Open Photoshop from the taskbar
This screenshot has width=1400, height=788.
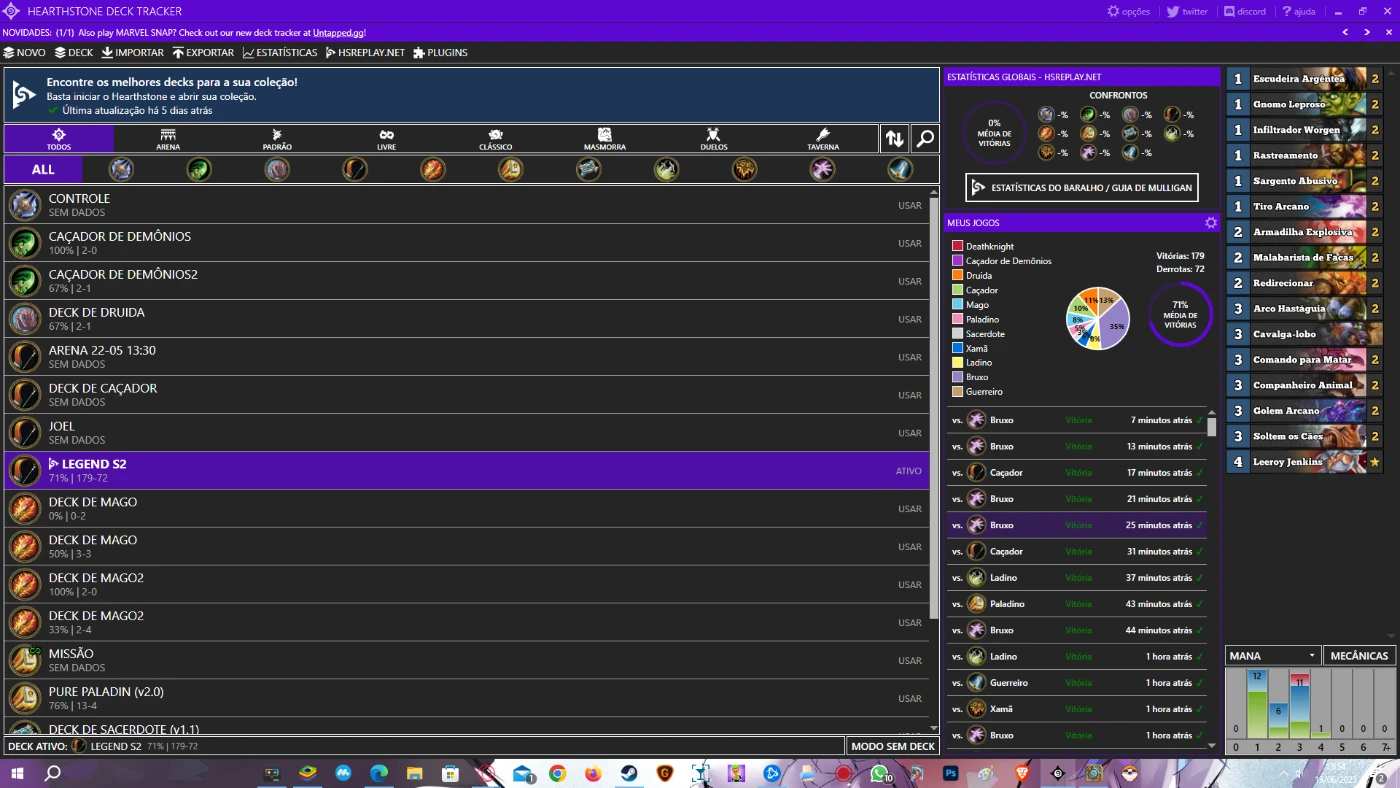[x=951, y=773]
